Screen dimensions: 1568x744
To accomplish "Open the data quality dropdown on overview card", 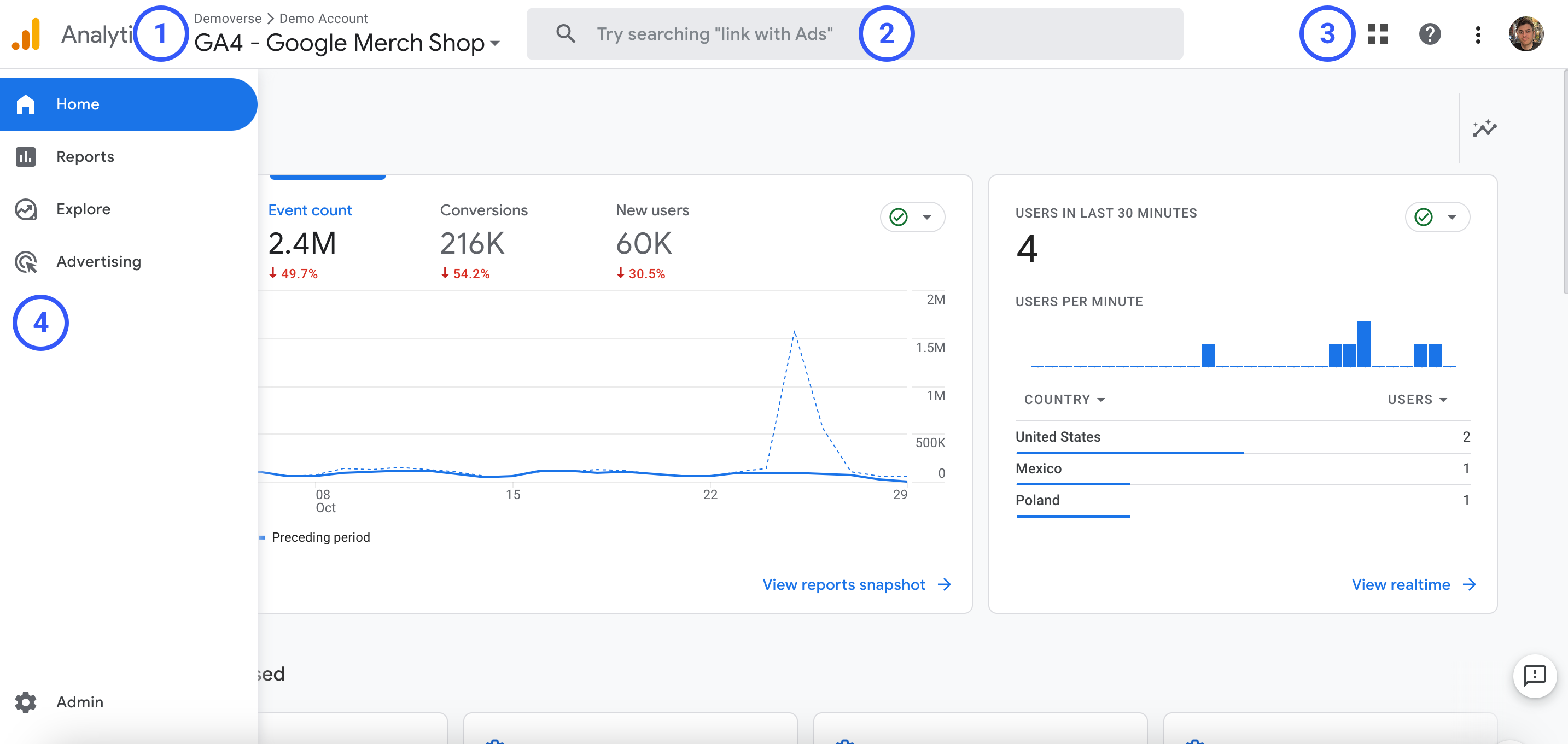I will pyautogui.click(x=912, y=217).
